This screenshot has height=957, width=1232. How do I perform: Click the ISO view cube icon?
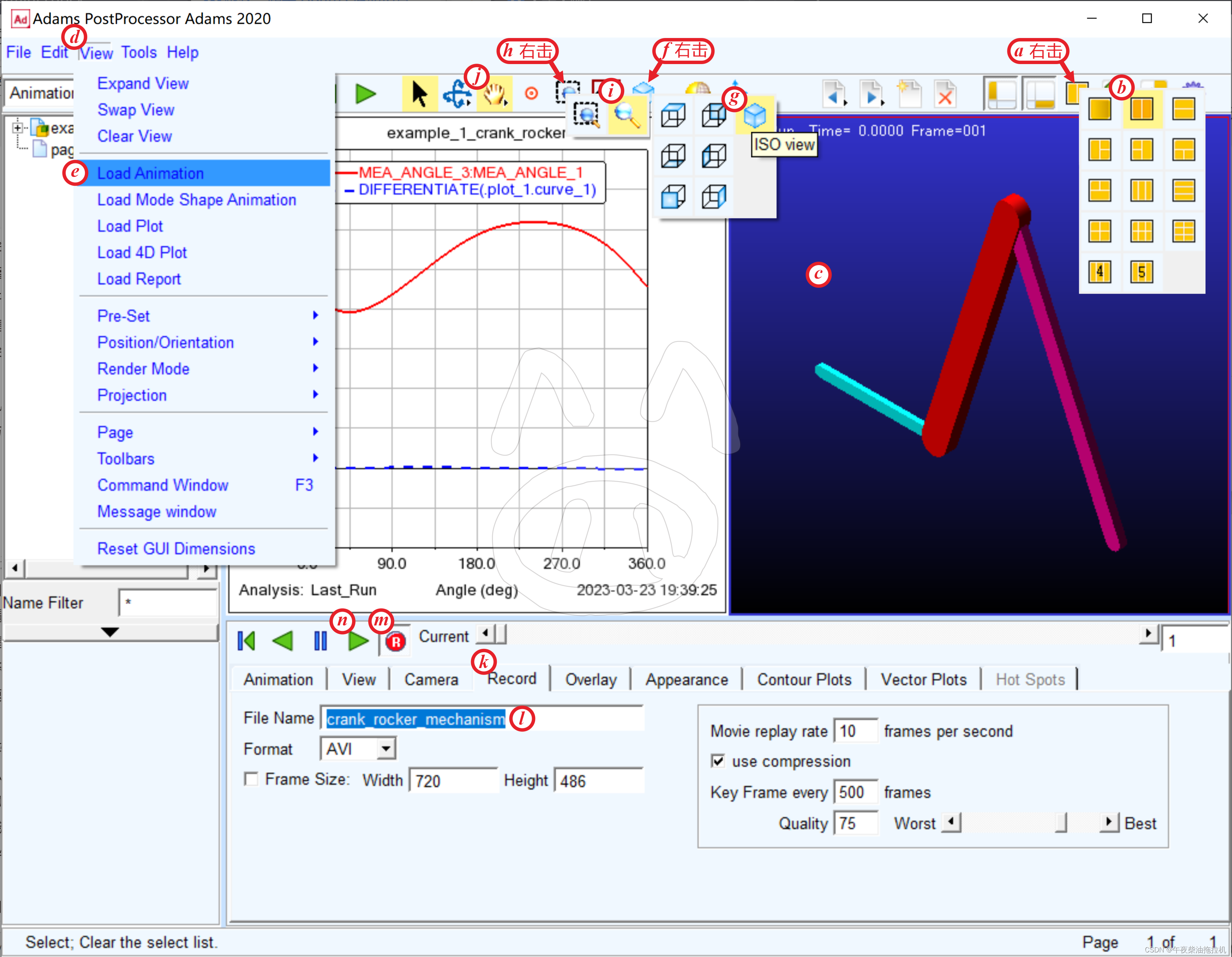(754, 115)
